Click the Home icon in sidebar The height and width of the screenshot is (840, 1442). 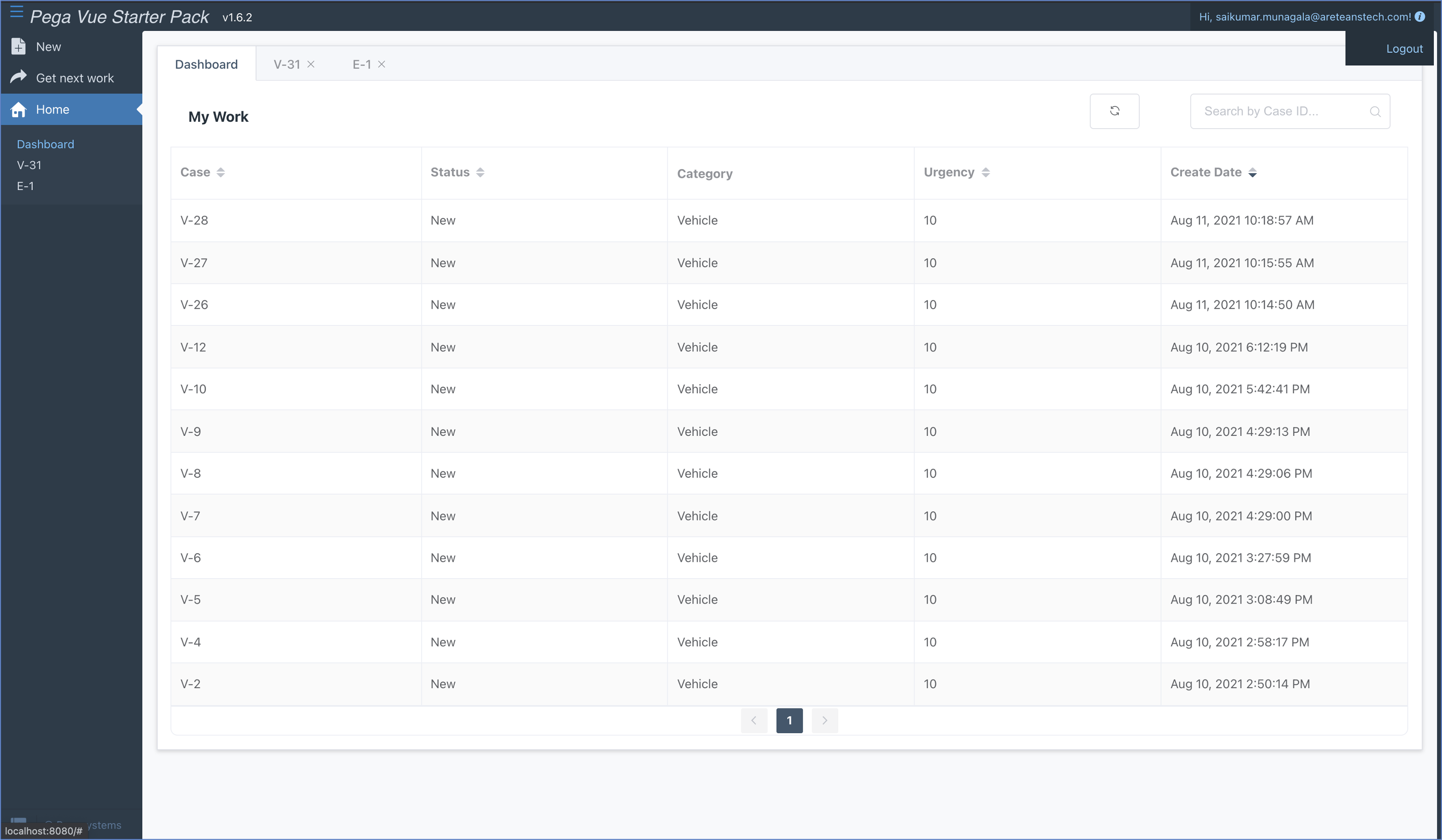(18, 109)
